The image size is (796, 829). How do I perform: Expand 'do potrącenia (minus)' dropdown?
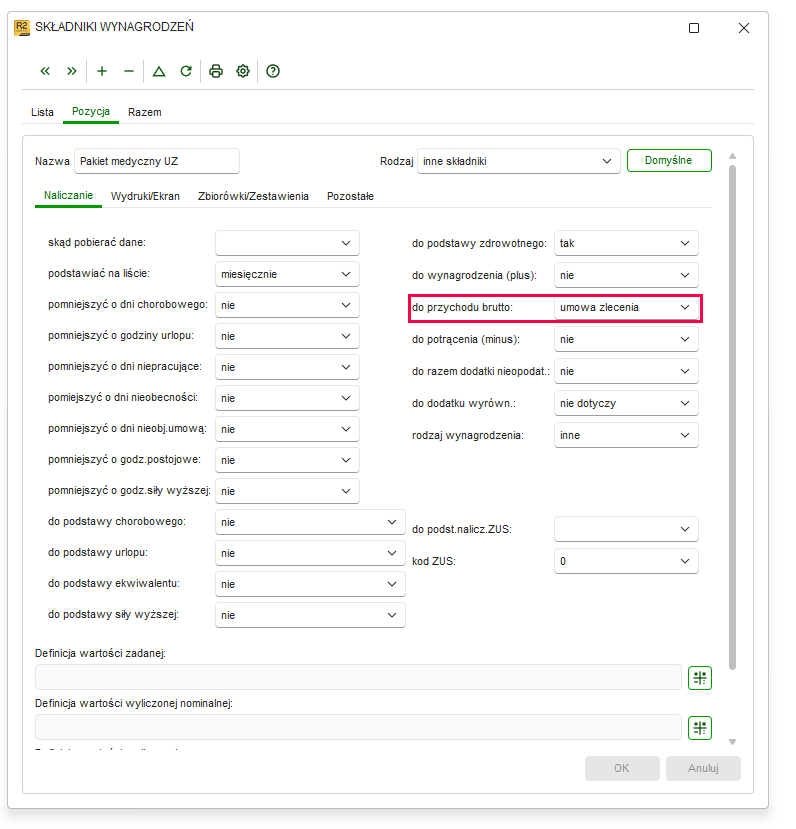626,339
